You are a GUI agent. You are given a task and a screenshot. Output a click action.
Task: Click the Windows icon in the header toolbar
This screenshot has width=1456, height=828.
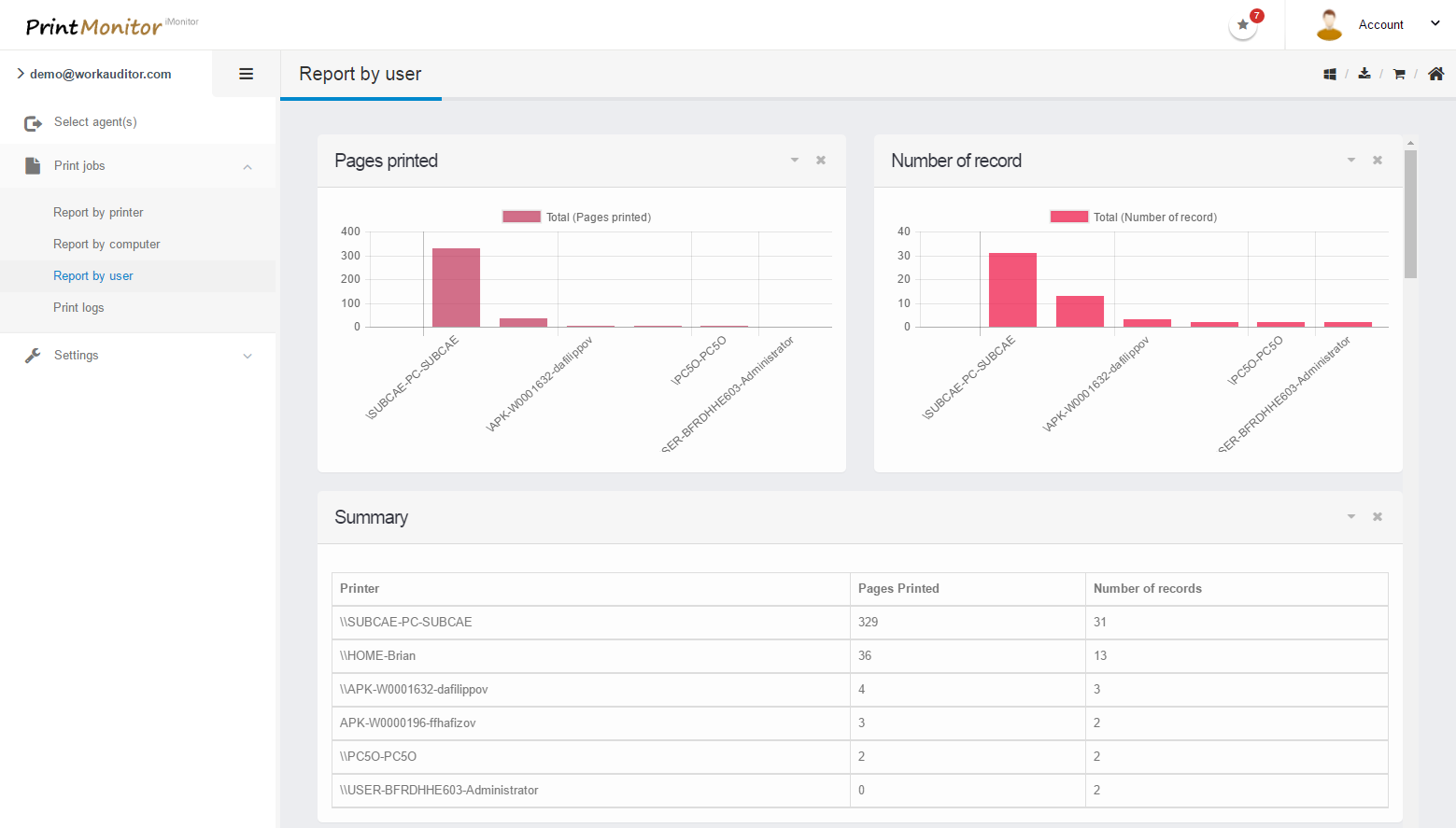point(1330,75)
